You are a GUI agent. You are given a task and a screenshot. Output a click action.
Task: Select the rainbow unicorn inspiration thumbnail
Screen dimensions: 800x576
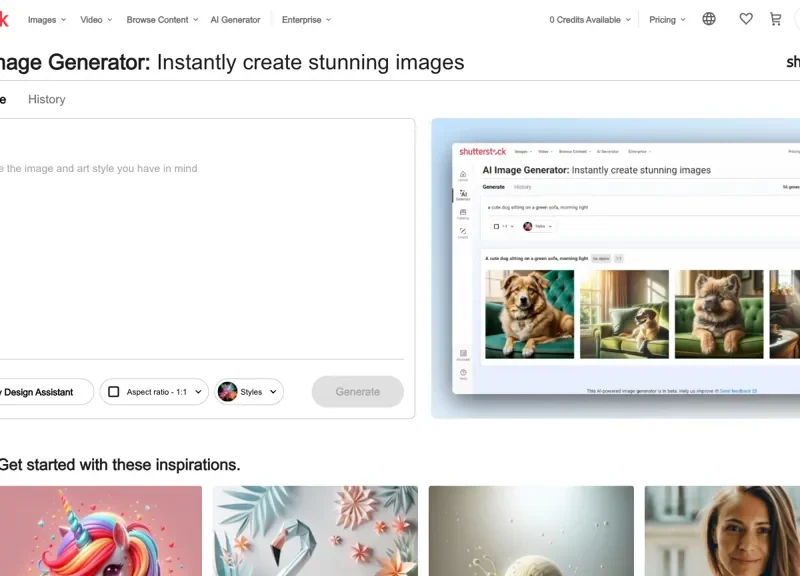pyautogui.click(x=100, y=531)
